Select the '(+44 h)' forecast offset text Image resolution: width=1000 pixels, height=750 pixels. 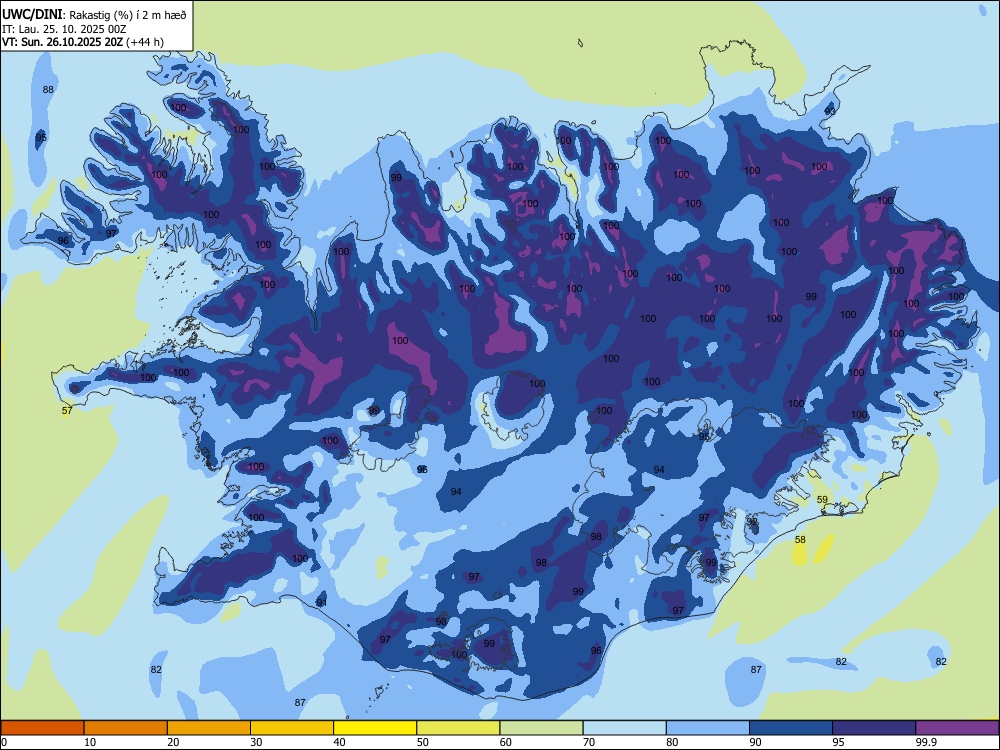(x=145, y=42)
